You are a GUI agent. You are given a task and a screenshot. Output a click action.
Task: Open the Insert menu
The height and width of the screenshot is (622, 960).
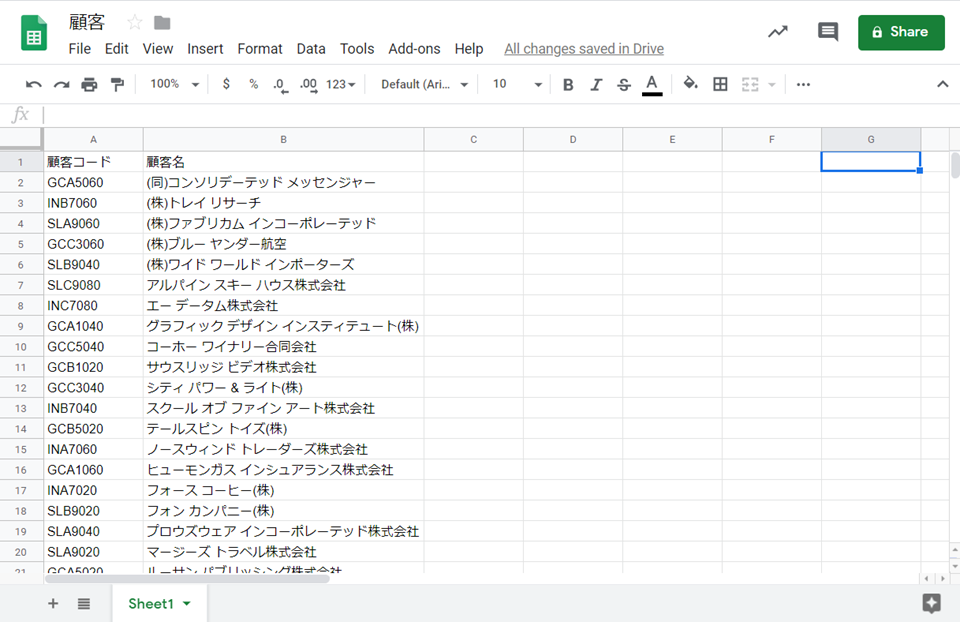(205, 49)
